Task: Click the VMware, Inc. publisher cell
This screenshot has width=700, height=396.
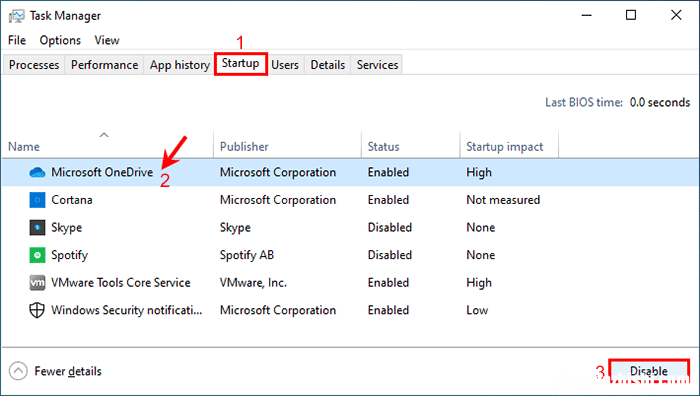Action: (253, 283)
